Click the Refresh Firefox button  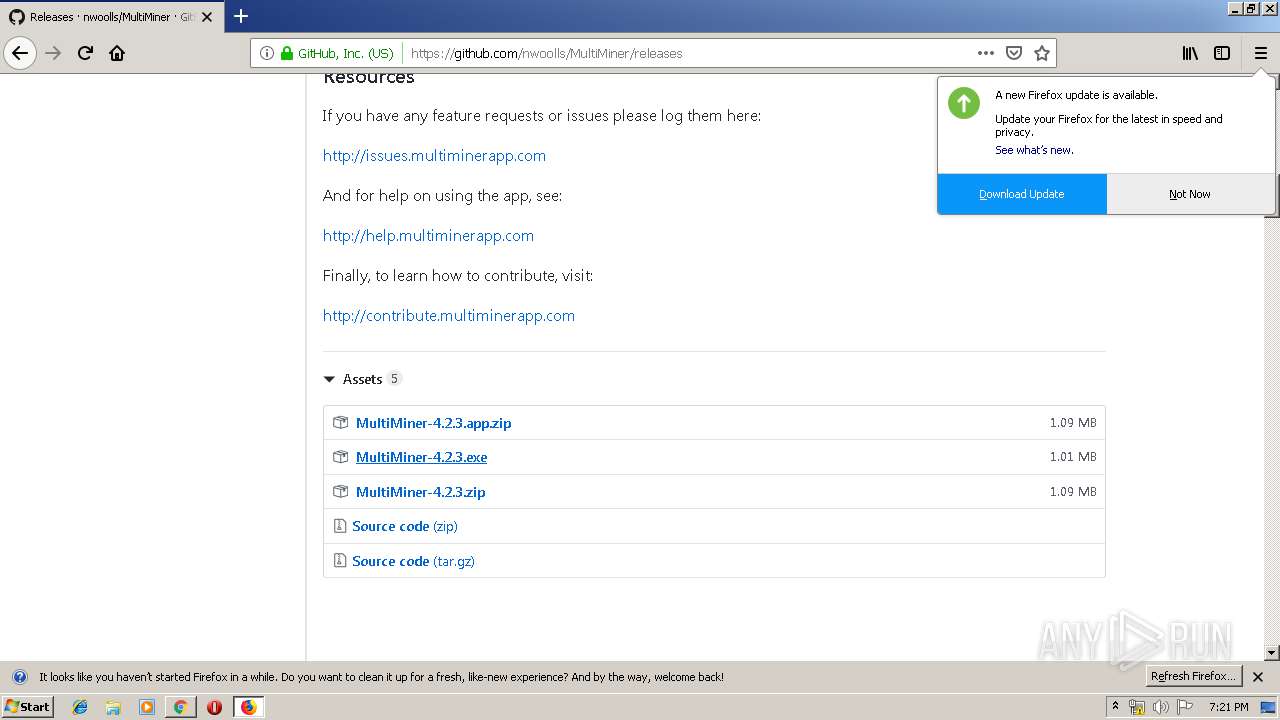click(x=1193, y=677)
